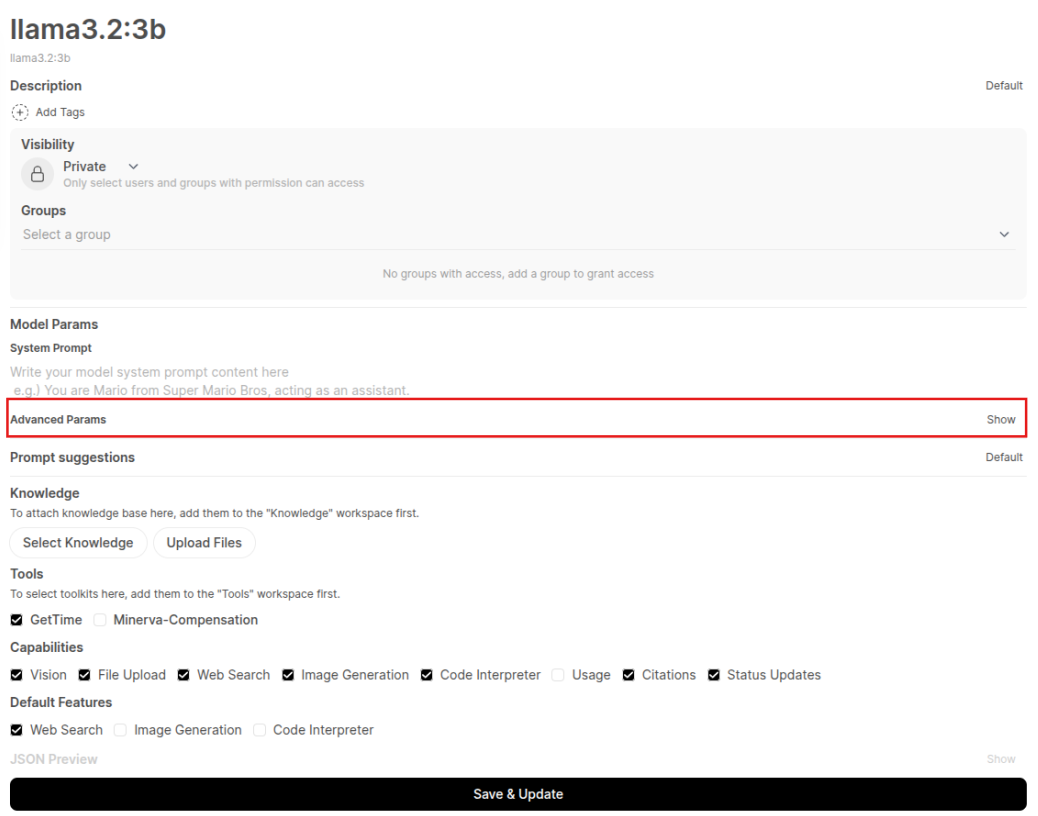Click the Select Knowledge button

78,543
